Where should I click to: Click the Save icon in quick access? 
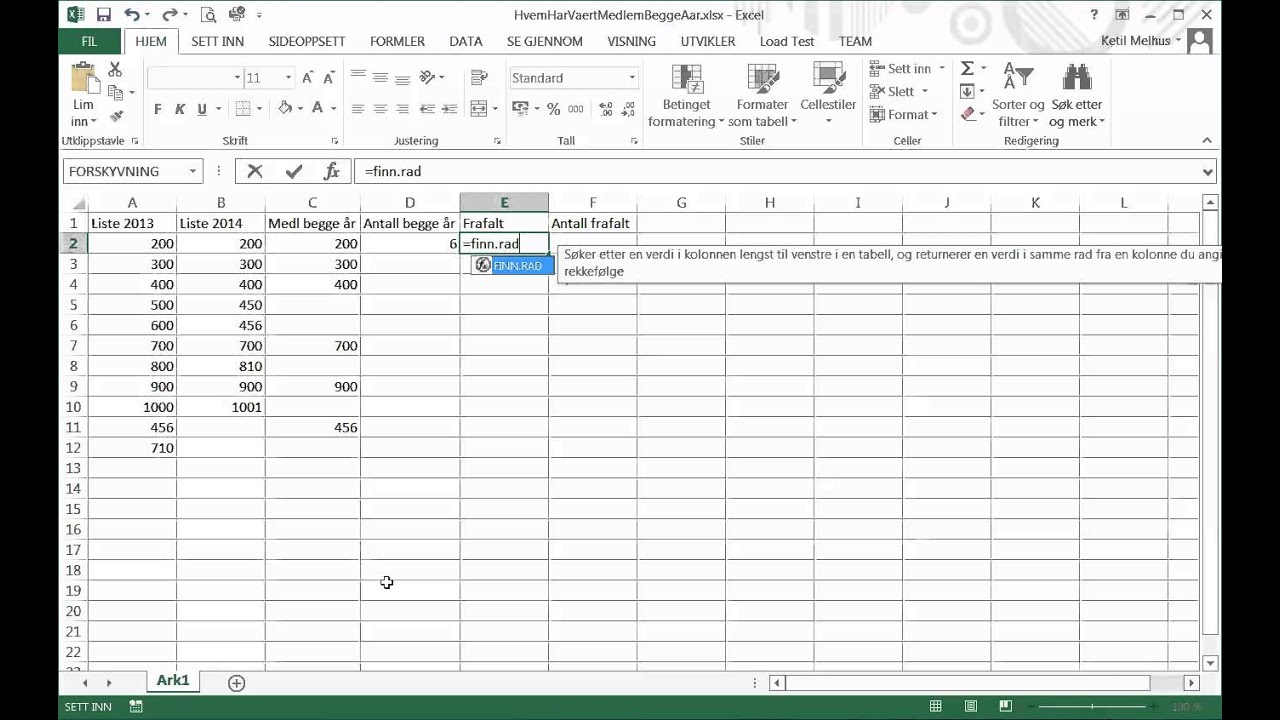pyautogui.click(x=103, y=14)
